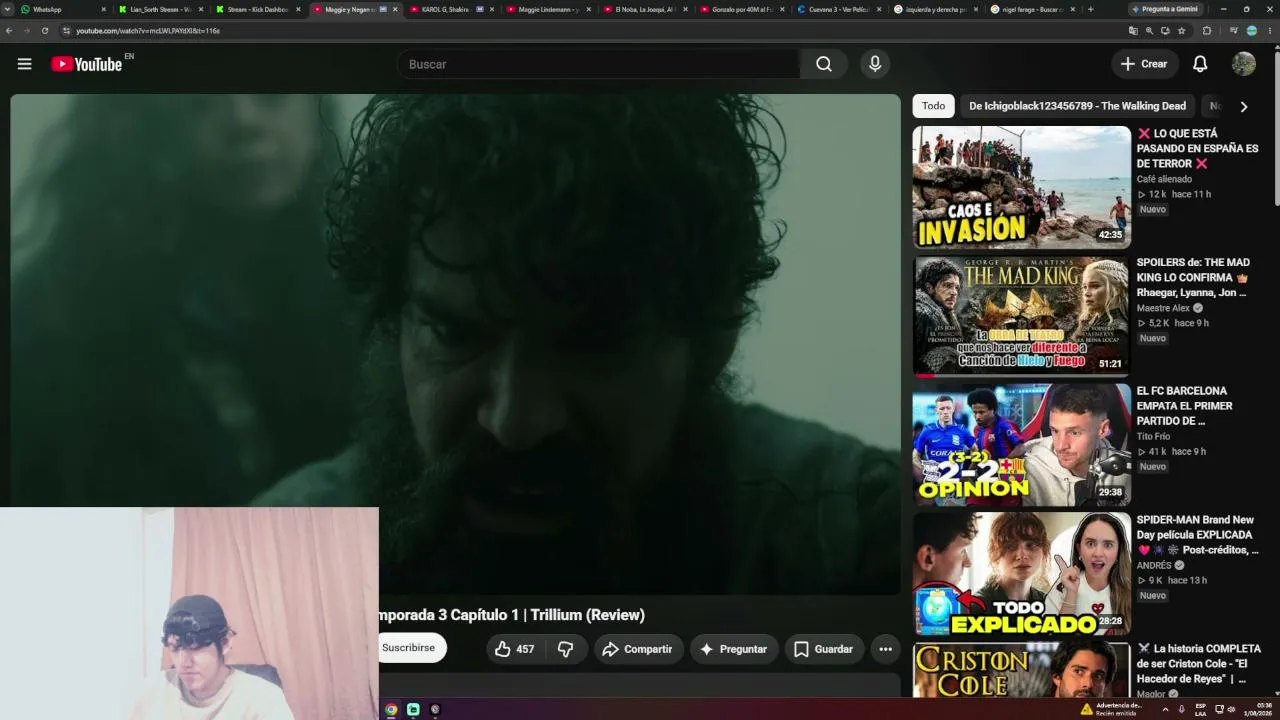Go to YouTube home via logo
The width and height of the screenshot is (1280, 720).
click(87, 64)
